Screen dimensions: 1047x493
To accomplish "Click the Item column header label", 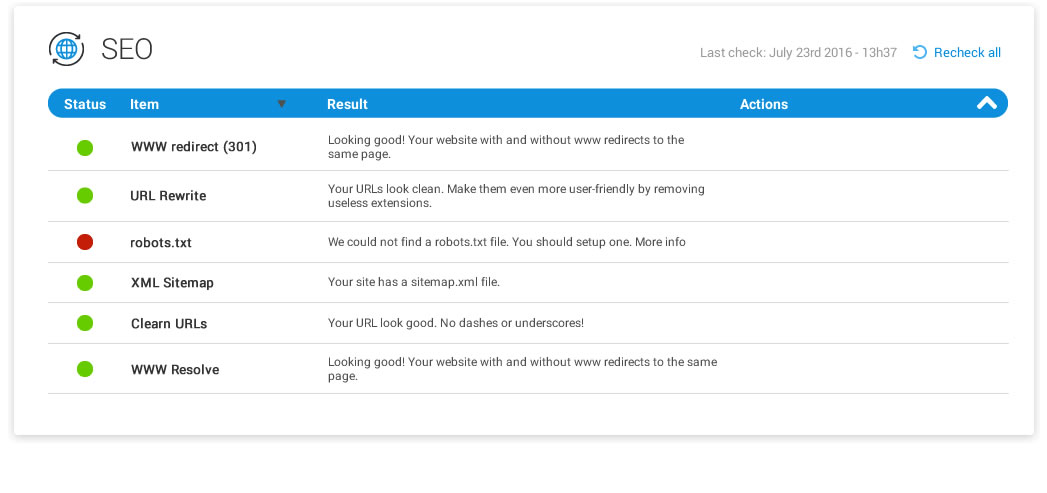I will (x=144, y=104).
